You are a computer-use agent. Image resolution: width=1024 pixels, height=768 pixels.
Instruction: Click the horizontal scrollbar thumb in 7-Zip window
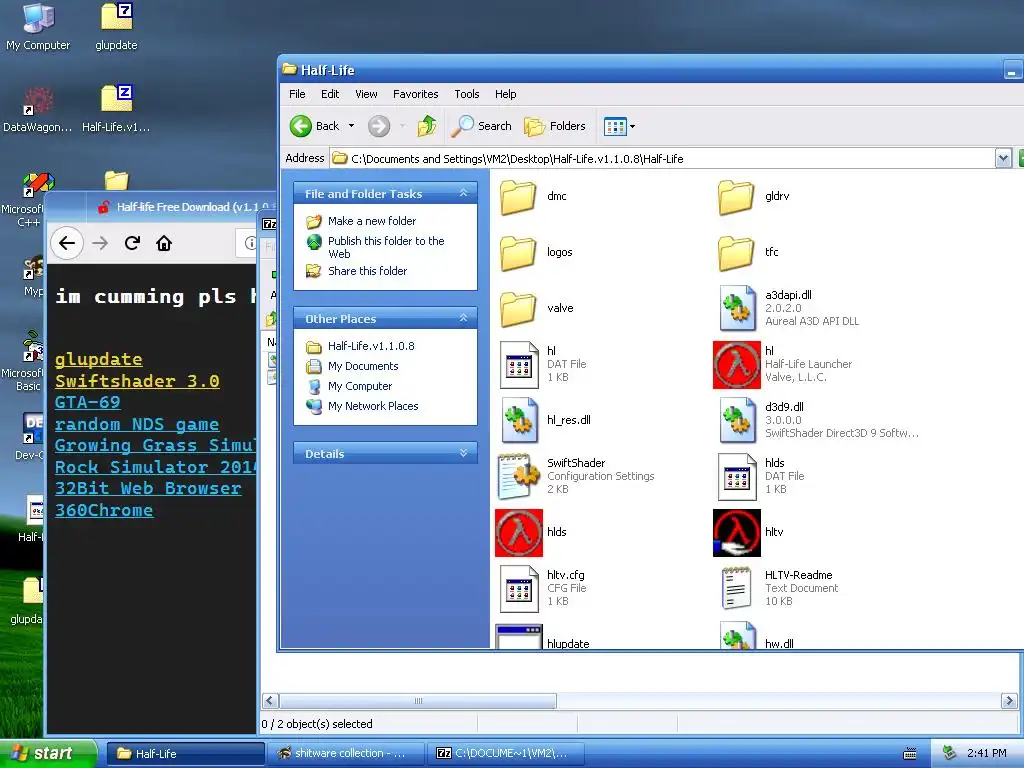(418, 701)
